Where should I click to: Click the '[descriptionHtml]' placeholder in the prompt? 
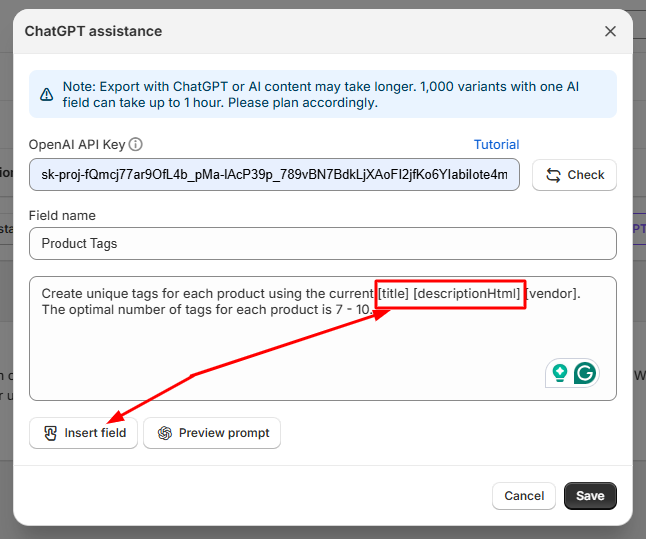pyautogui.click(x=467, y=293)
